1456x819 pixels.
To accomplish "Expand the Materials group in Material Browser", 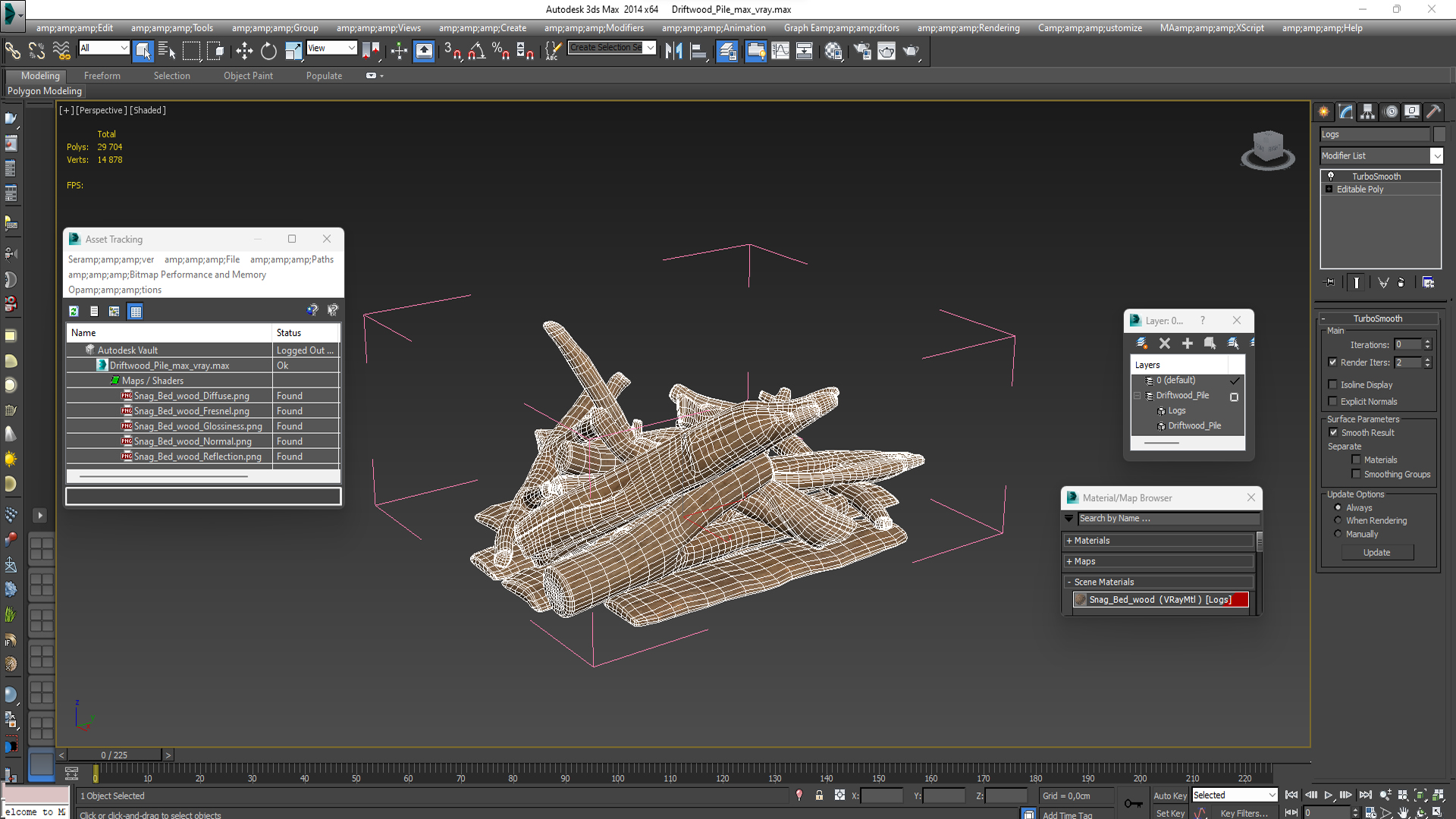I will tap(1159, 541).
